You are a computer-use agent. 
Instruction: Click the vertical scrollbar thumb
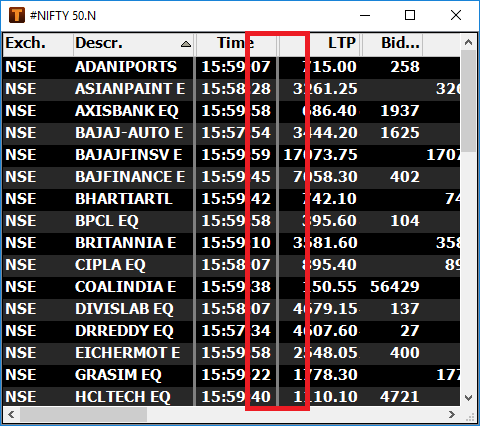(x=468, y=101)
